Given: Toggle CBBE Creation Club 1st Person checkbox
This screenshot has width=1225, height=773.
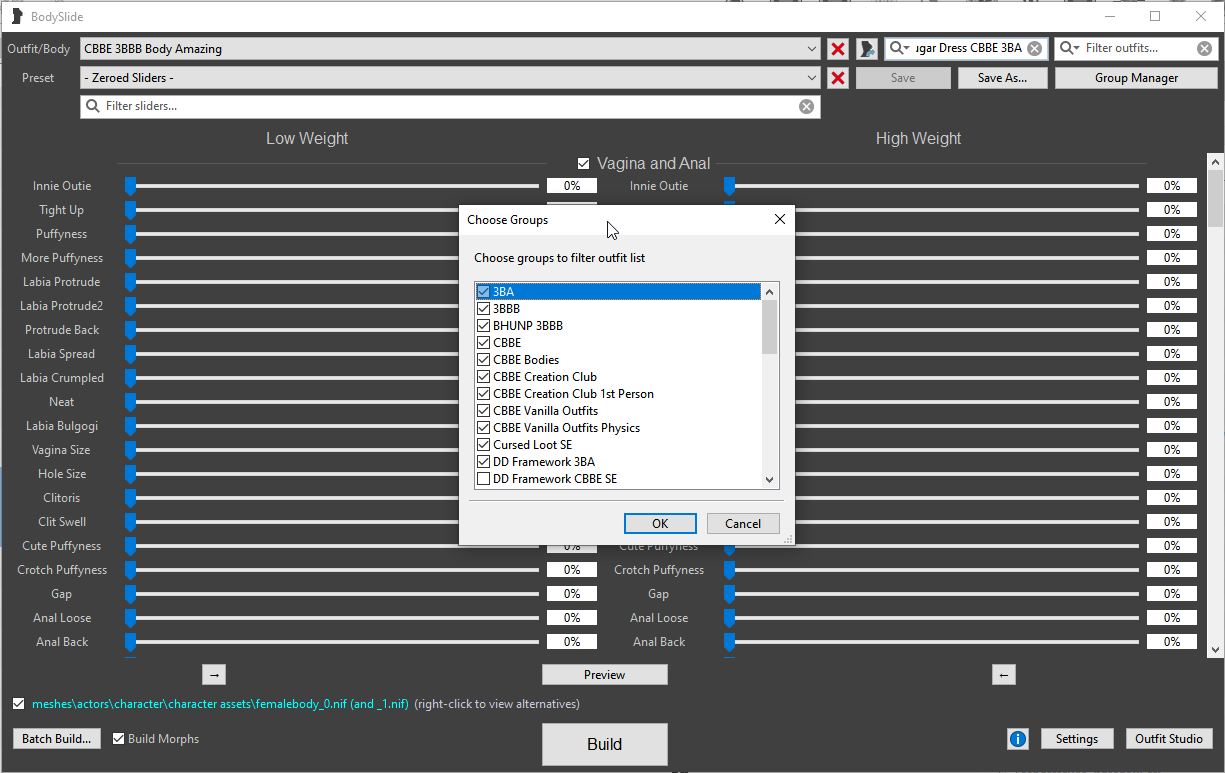Looking at the screenshot, I should [484, 394].
